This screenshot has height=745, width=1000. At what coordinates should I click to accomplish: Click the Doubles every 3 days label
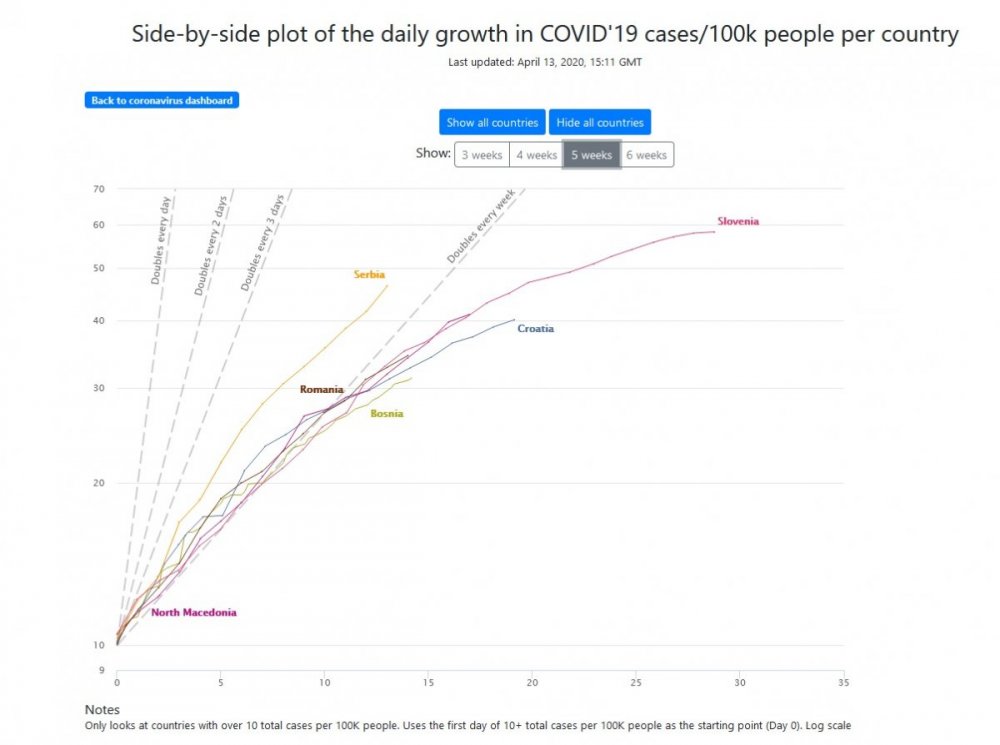[x=263, y=243]
